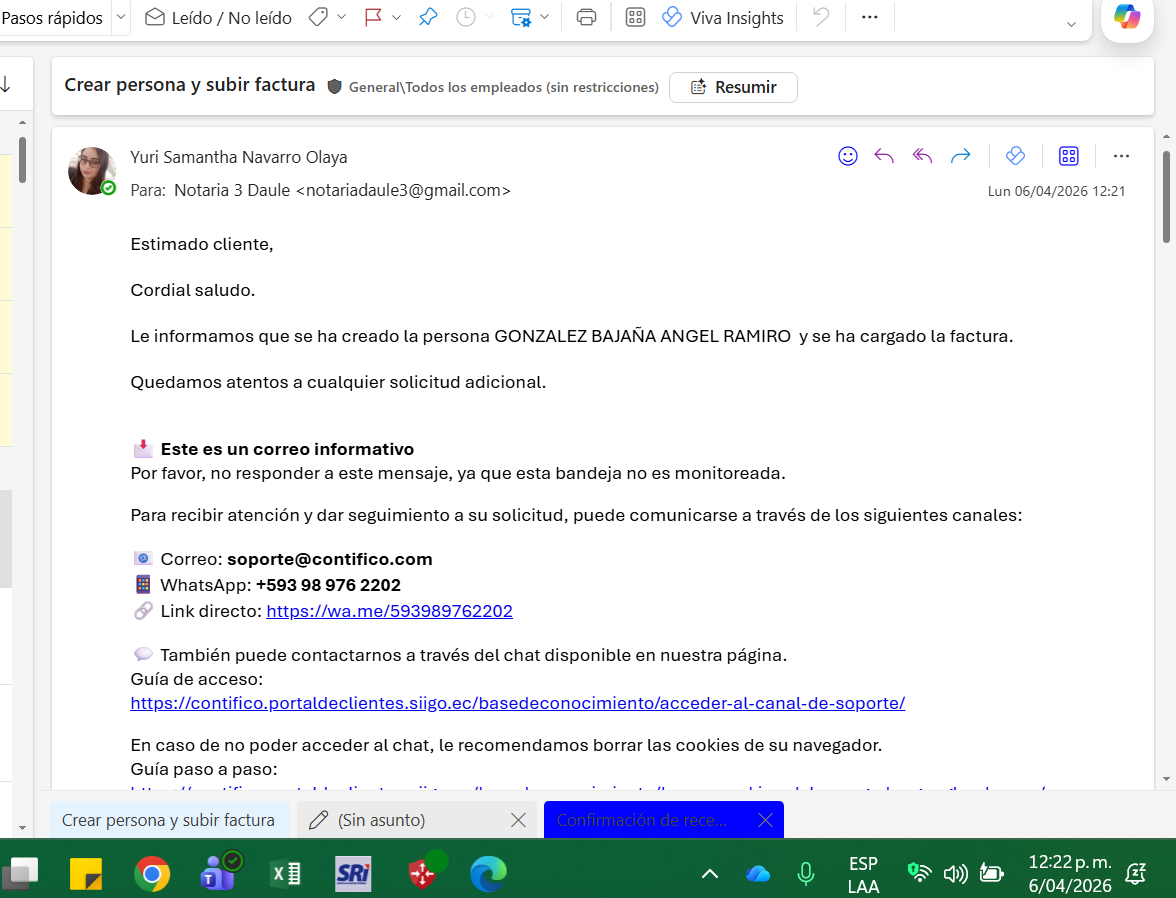Toggle Leído / No leído

[x=218, y=17]
